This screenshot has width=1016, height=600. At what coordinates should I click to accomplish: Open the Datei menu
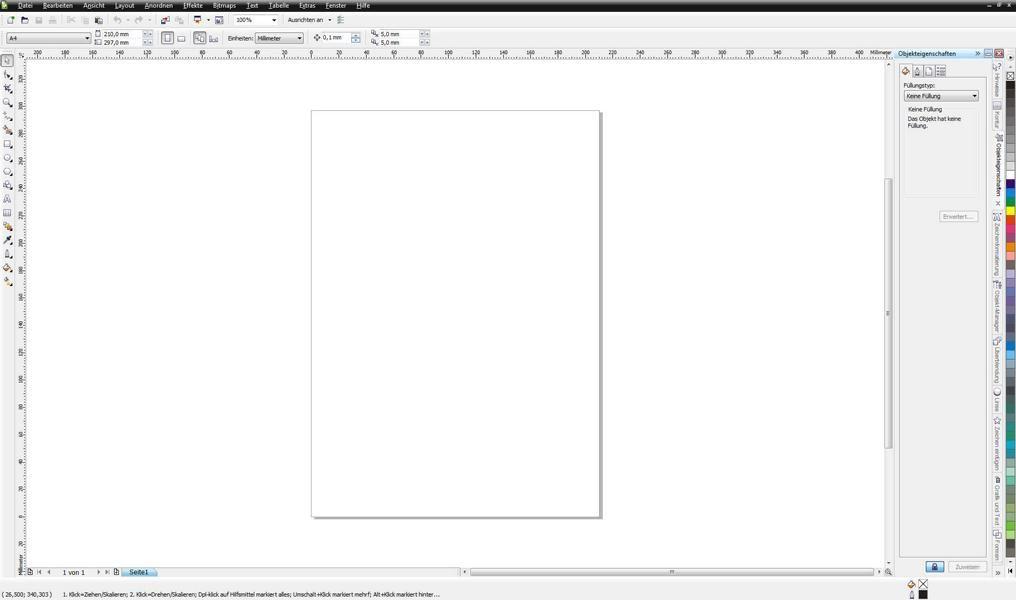tap(25, 5)
